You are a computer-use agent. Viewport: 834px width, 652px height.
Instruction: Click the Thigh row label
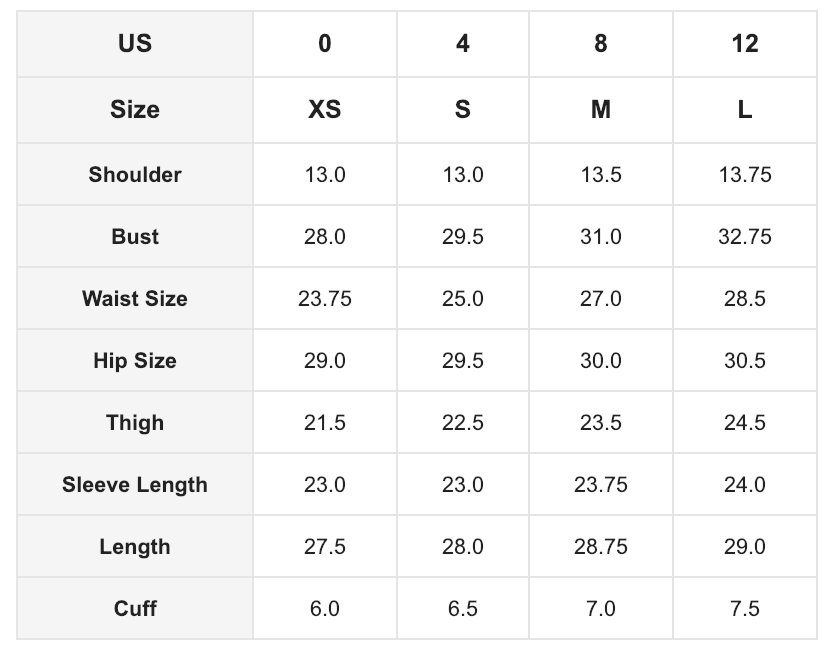(135, 423)
